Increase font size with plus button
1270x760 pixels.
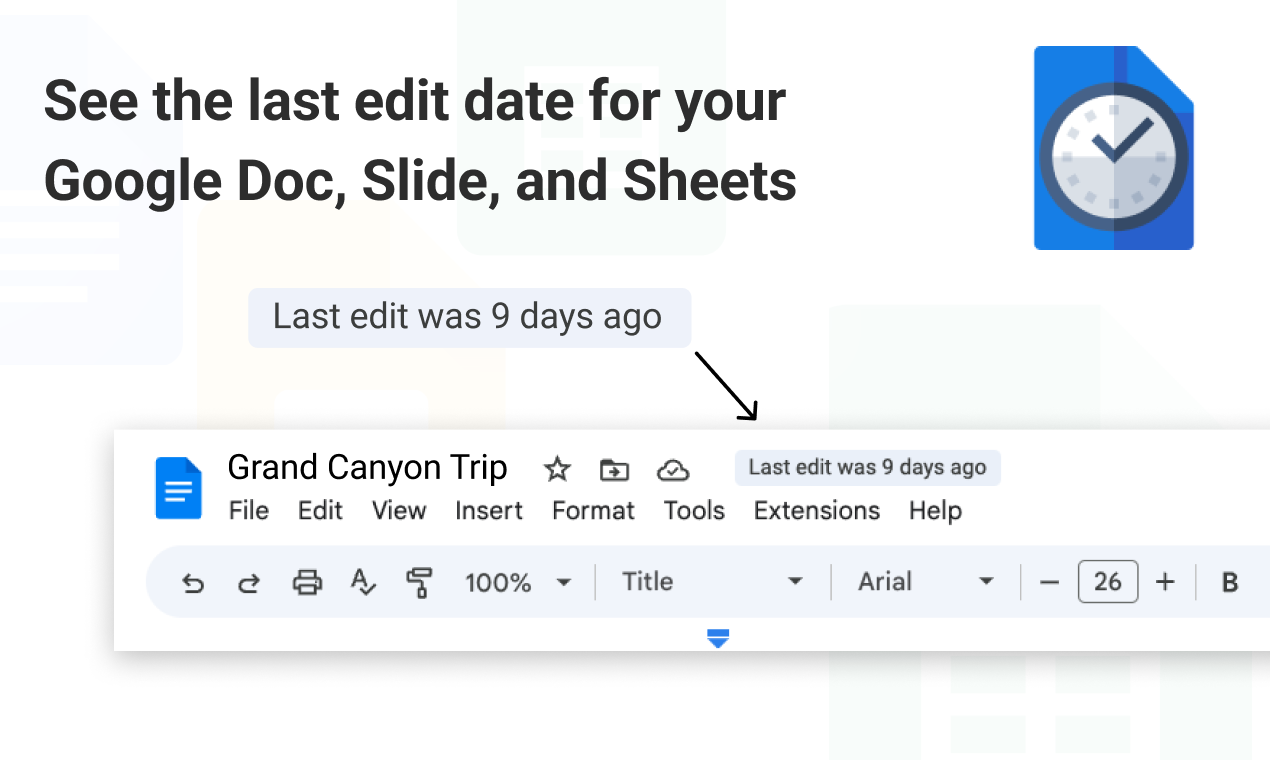click(1165, 582)
